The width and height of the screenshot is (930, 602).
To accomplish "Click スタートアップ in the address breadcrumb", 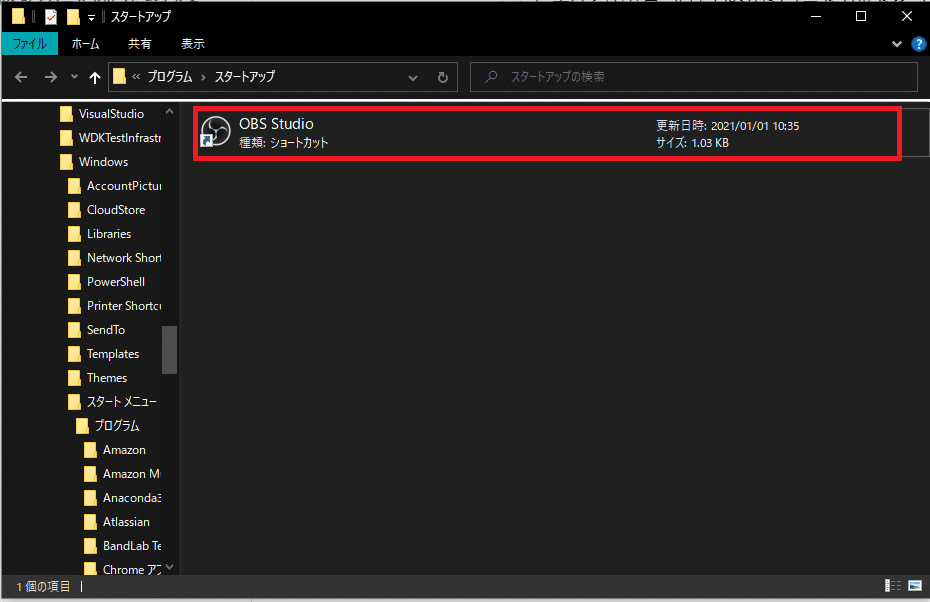I will 244,77.
